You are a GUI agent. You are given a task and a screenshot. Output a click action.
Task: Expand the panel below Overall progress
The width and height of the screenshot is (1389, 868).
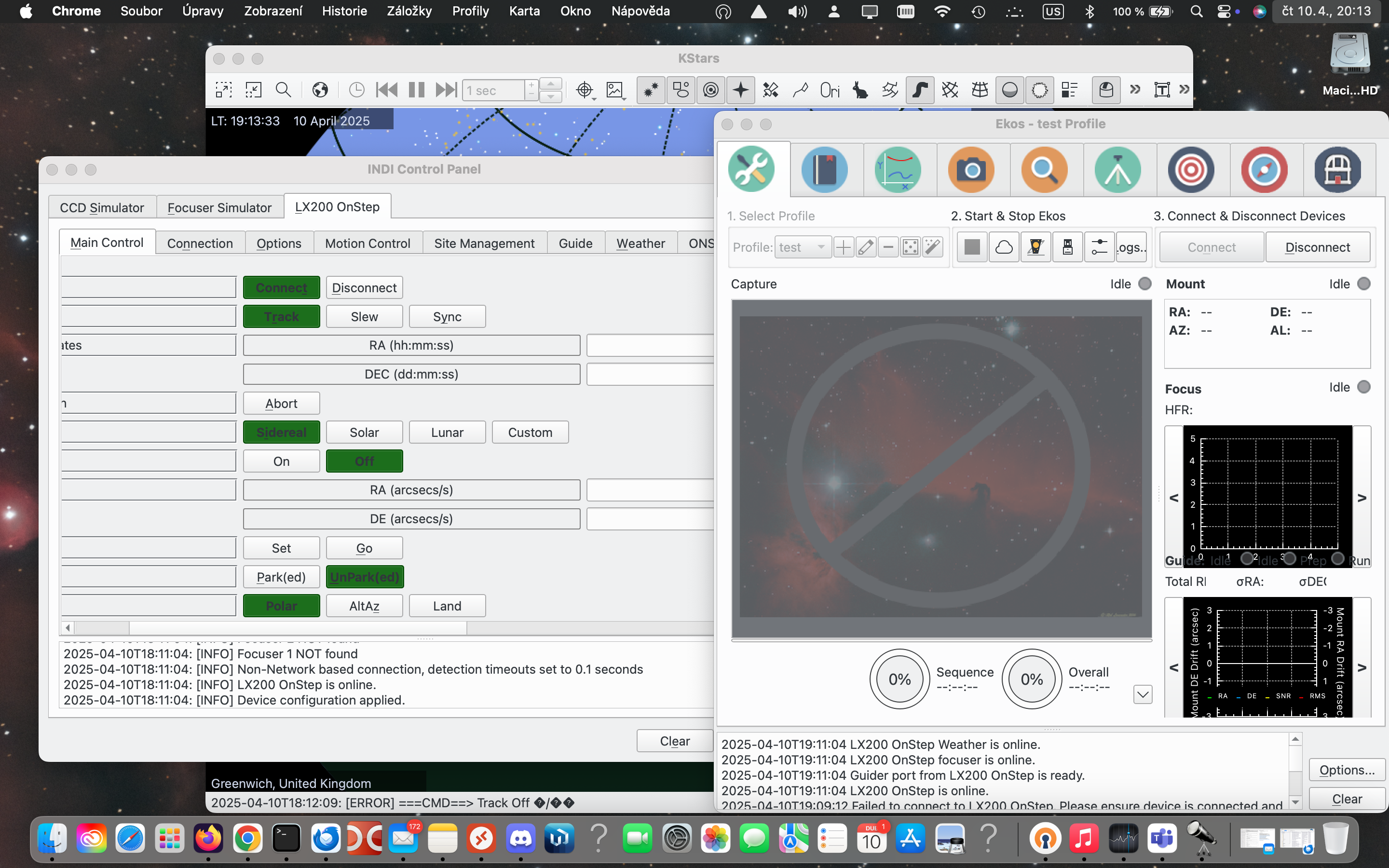coord(1142,694)
